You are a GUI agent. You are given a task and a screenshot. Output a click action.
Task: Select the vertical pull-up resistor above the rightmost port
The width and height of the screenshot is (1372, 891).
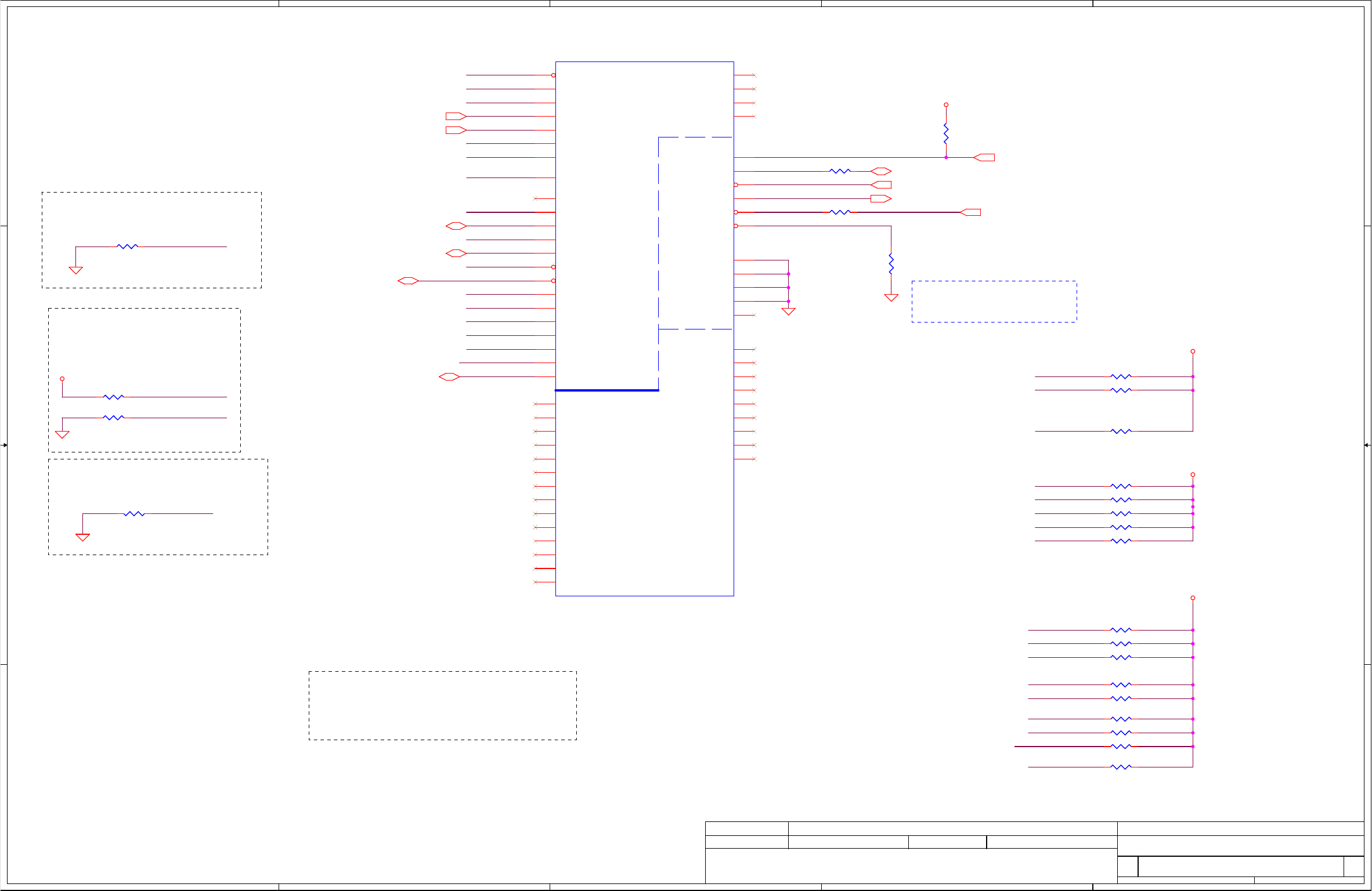[x=946, y=133]
